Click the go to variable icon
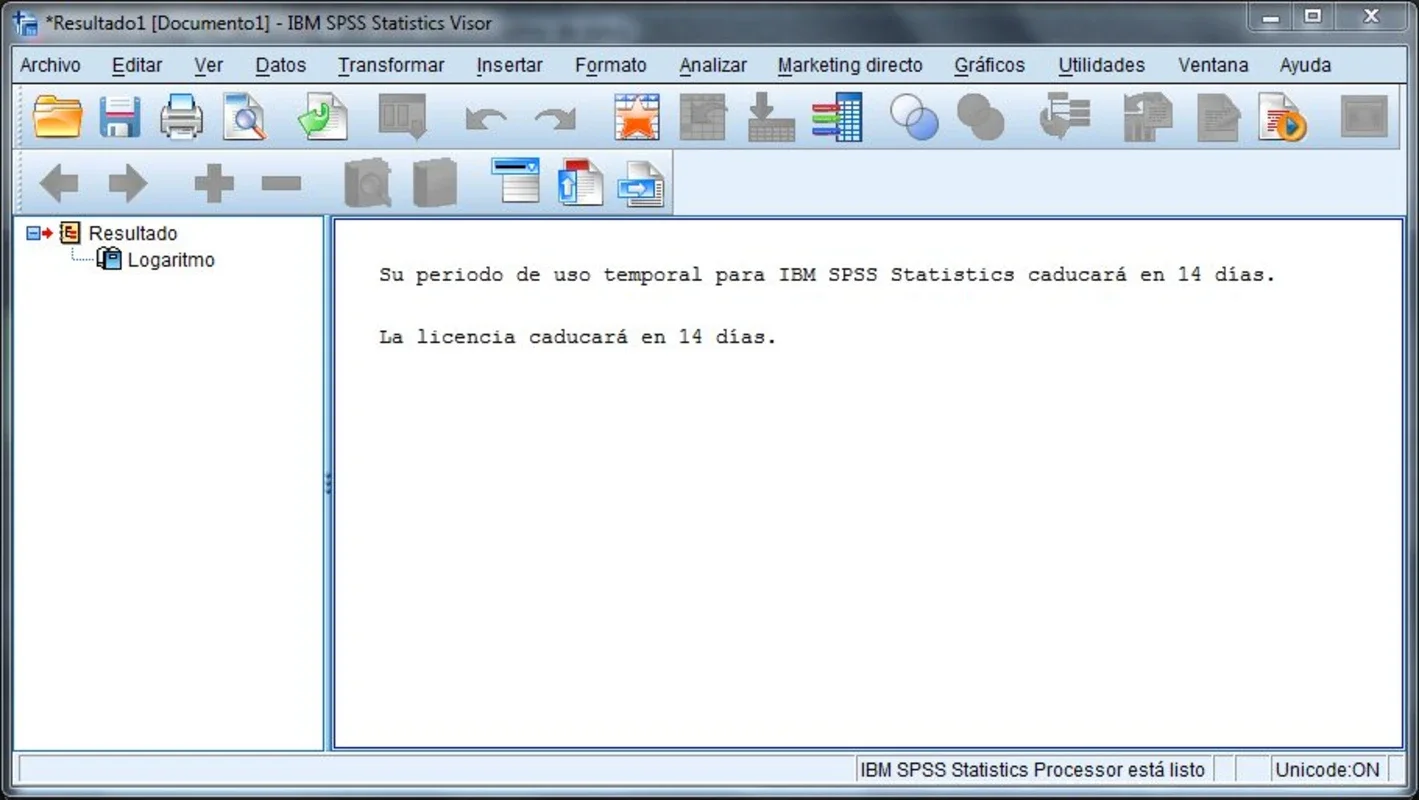1419x800 pixels. pos(771,117)
